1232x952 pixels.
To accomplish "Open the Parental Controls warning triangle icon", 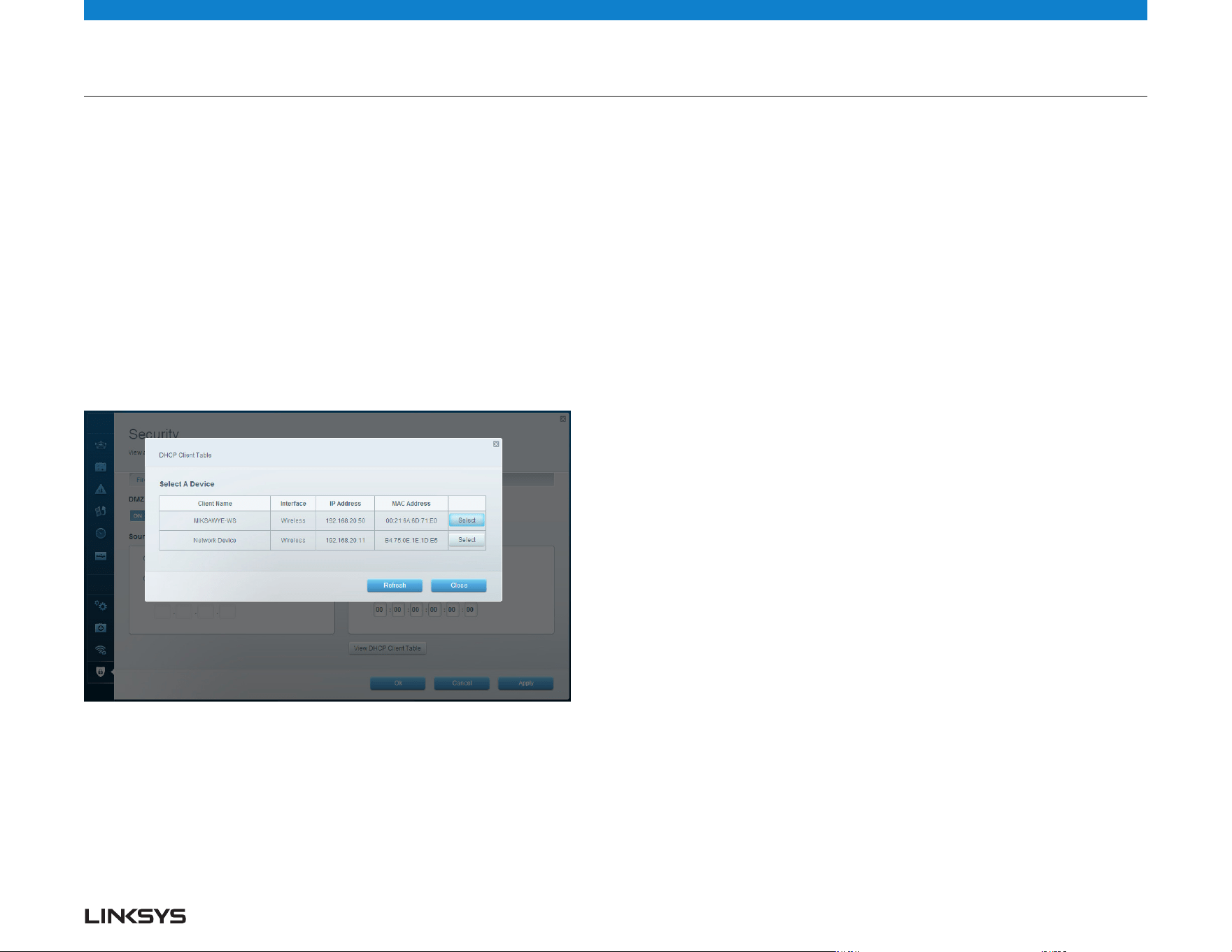I will (101, 489).
